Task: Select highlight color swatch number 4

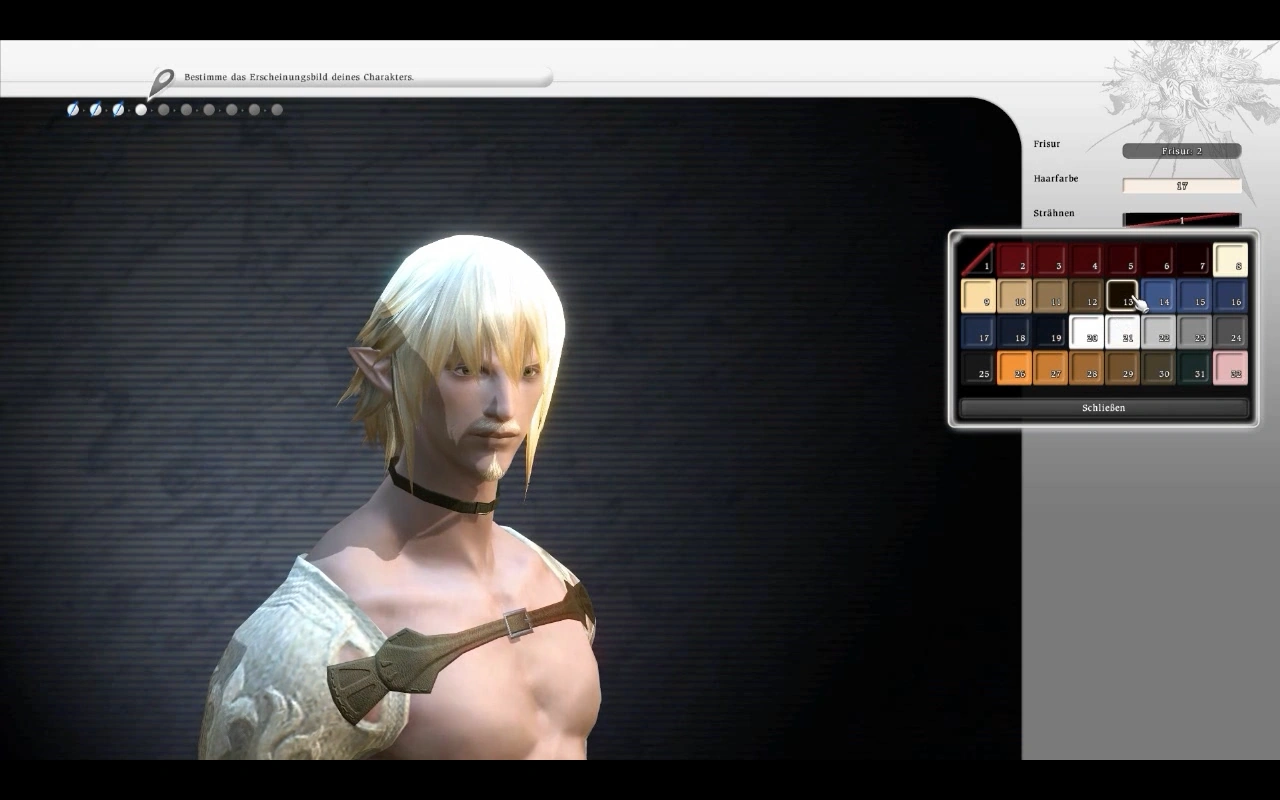Action: [x=1086, y=260]
